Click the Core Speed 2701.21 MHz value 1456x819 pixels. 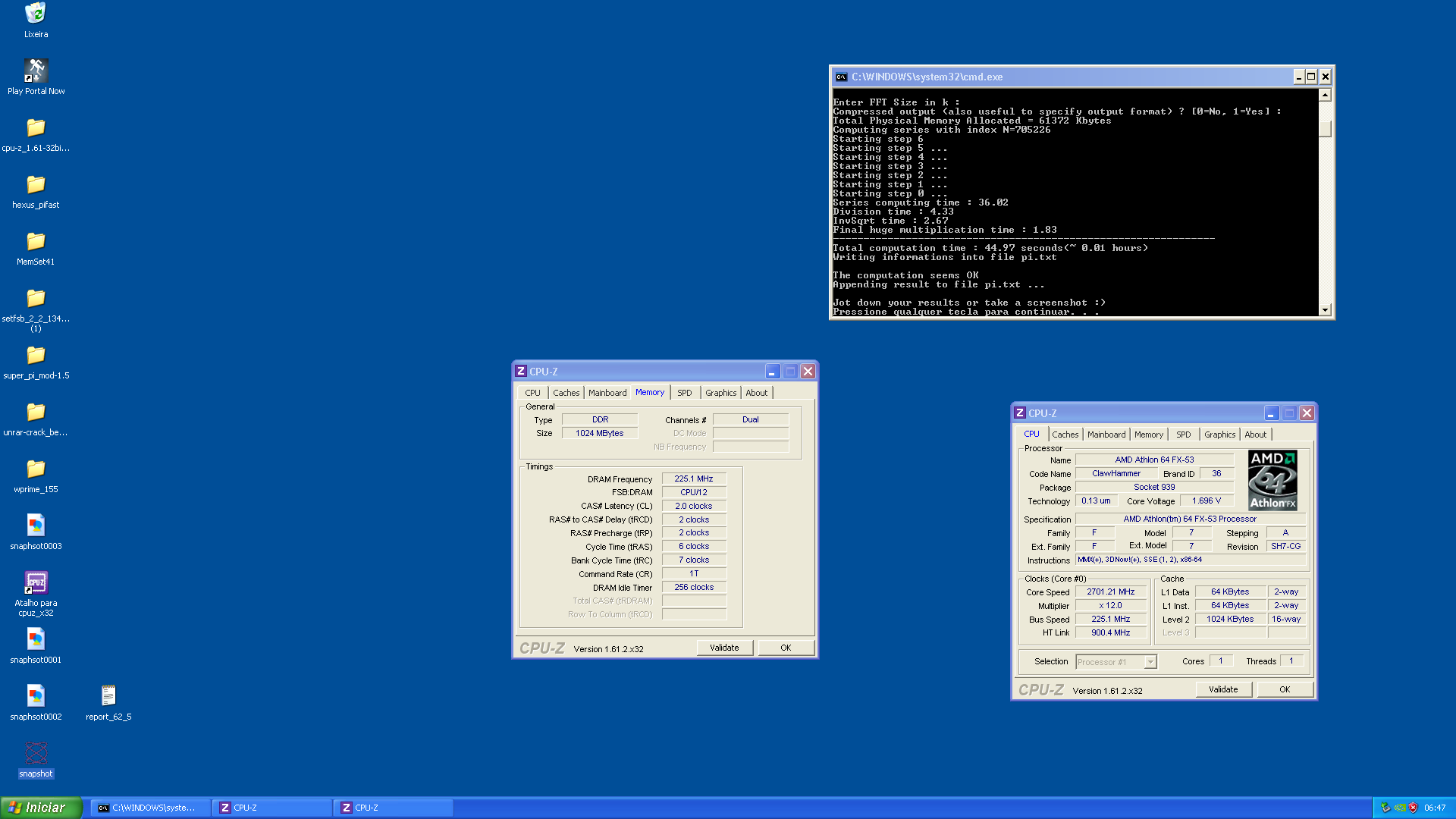1110,591
